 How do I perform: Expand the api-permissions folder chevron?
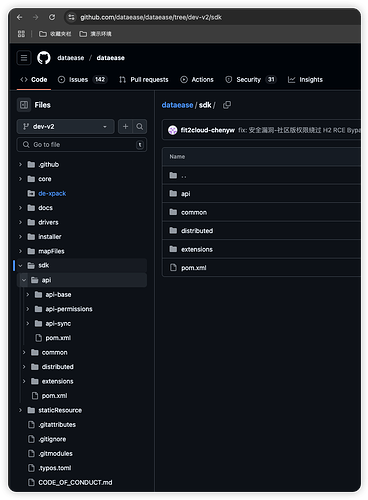pyautogui.click(x=28, y=309)
